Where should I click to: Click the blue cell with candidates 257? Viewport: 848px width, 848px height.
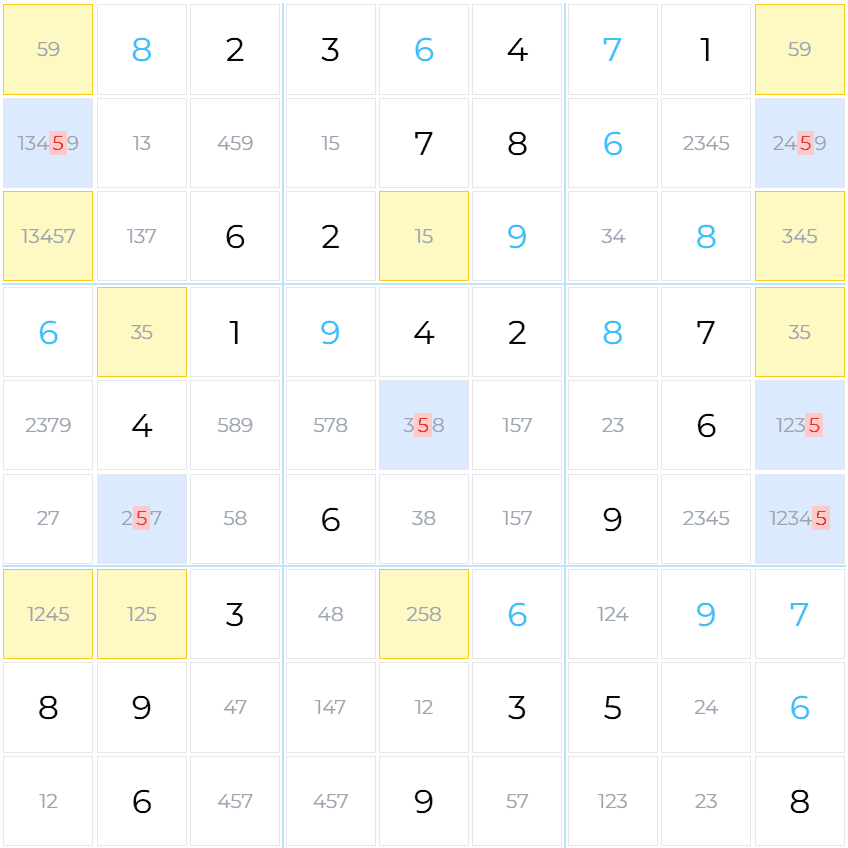click(x=142, y=519)
